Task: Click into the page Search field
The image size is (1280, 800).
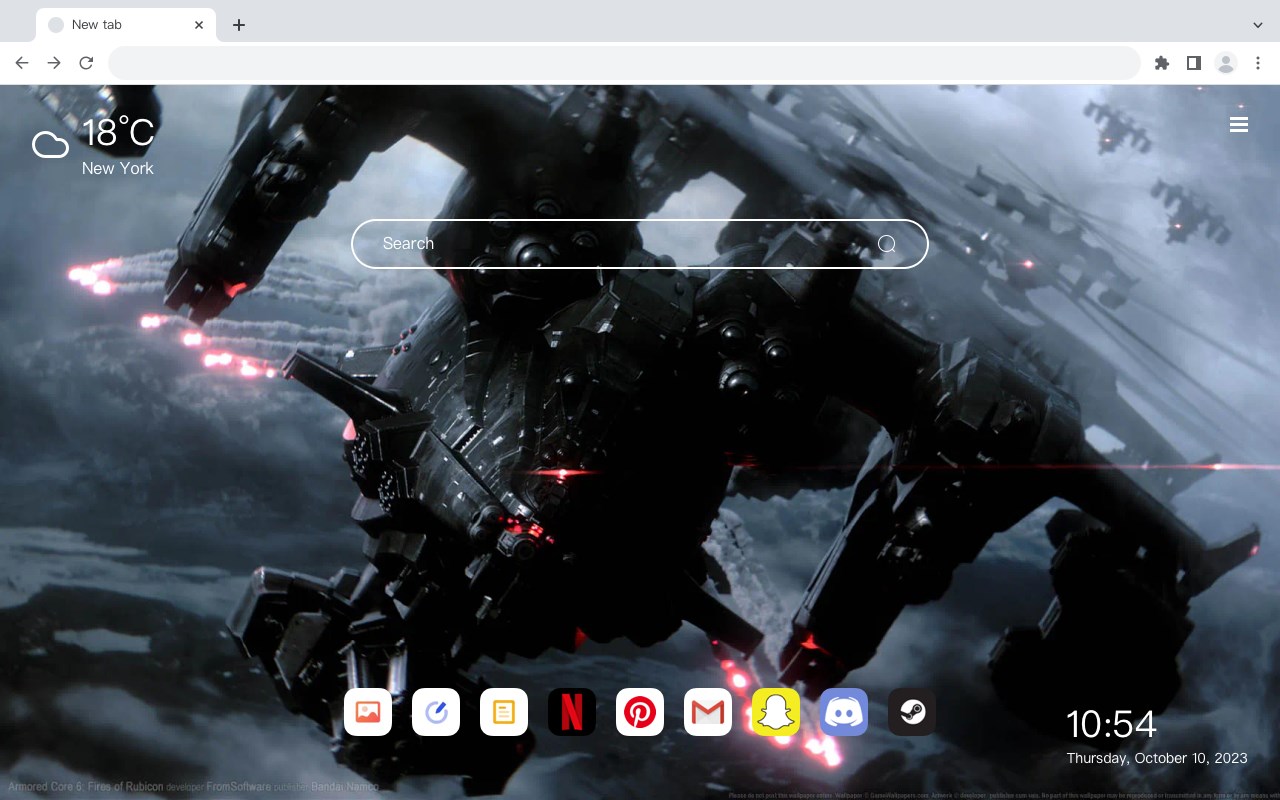Action: tap(640, 244)
